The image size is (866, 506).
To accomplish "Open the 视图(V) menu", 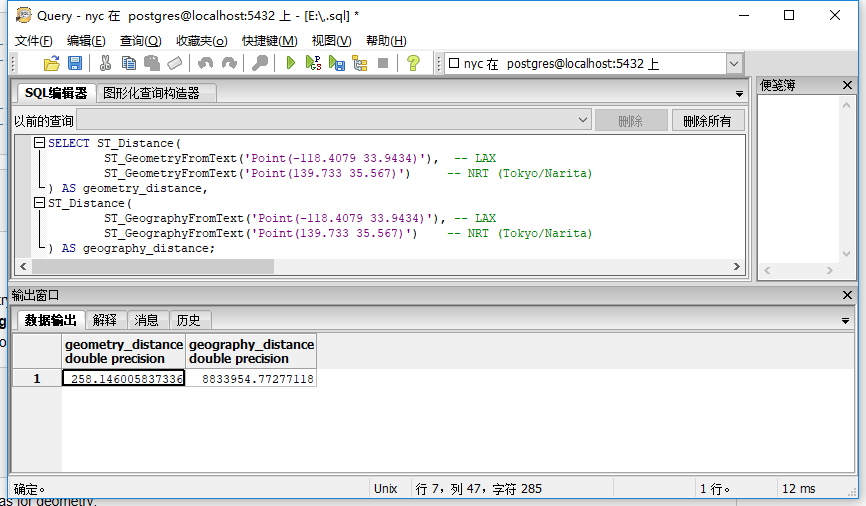I will 331,41.
